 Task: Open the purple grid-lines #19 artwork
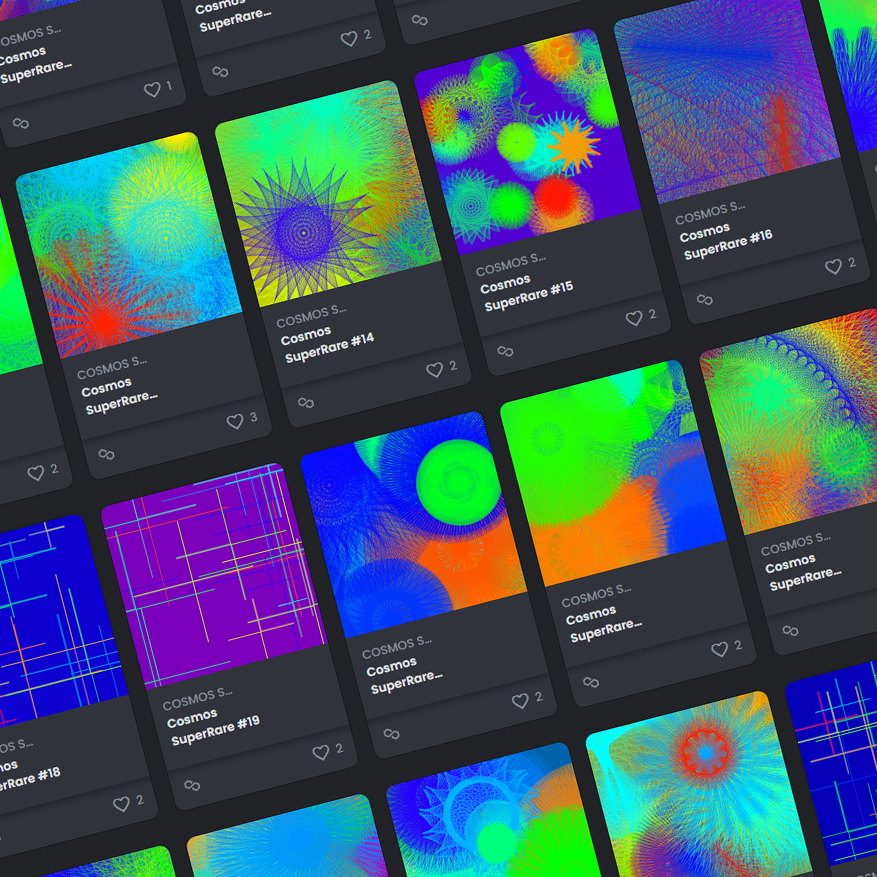[214, 576]
